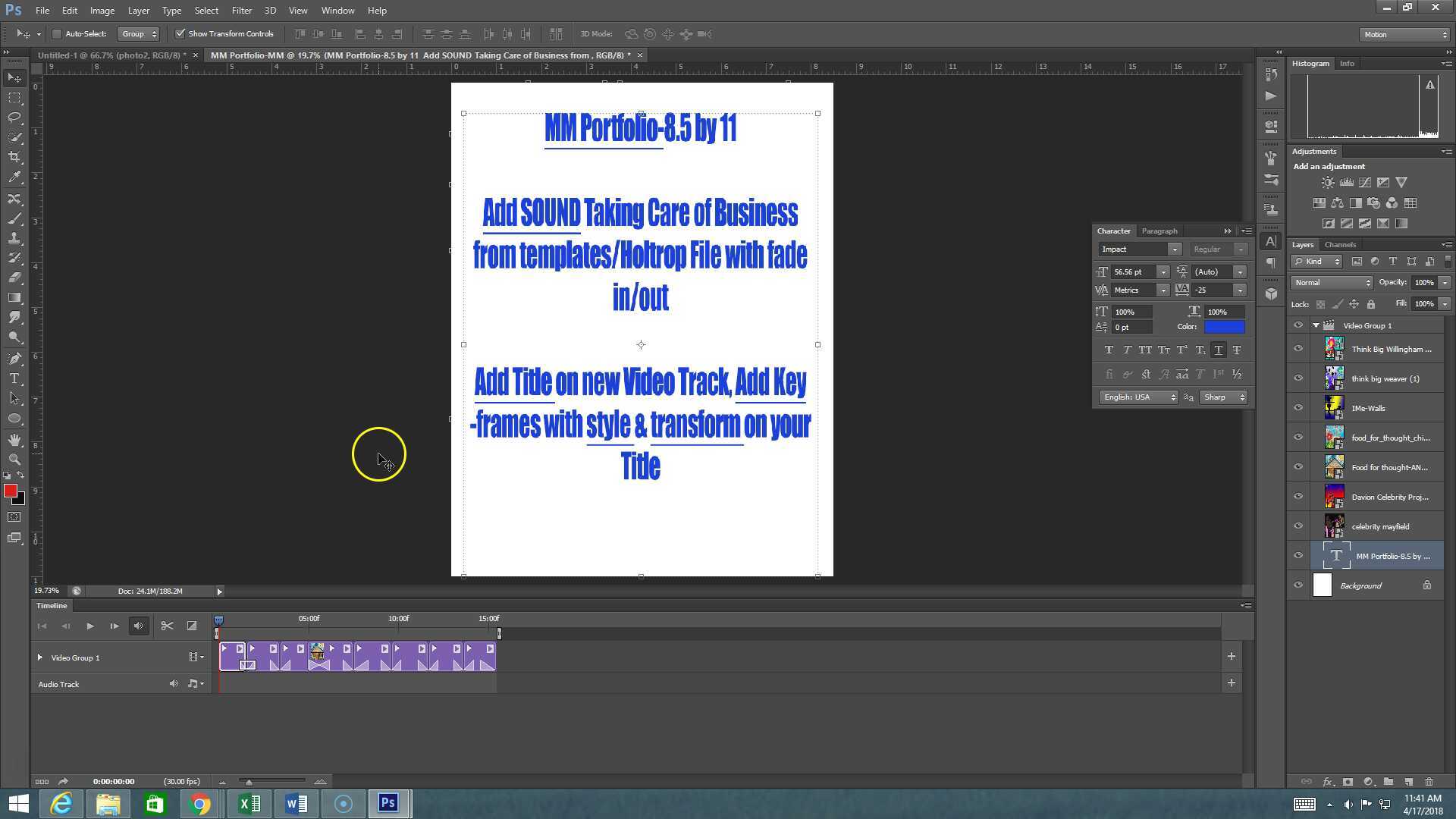Open the Normal blend mode dropdown
This screenshot has height=819, width=1456.
tap(1332, 283)
